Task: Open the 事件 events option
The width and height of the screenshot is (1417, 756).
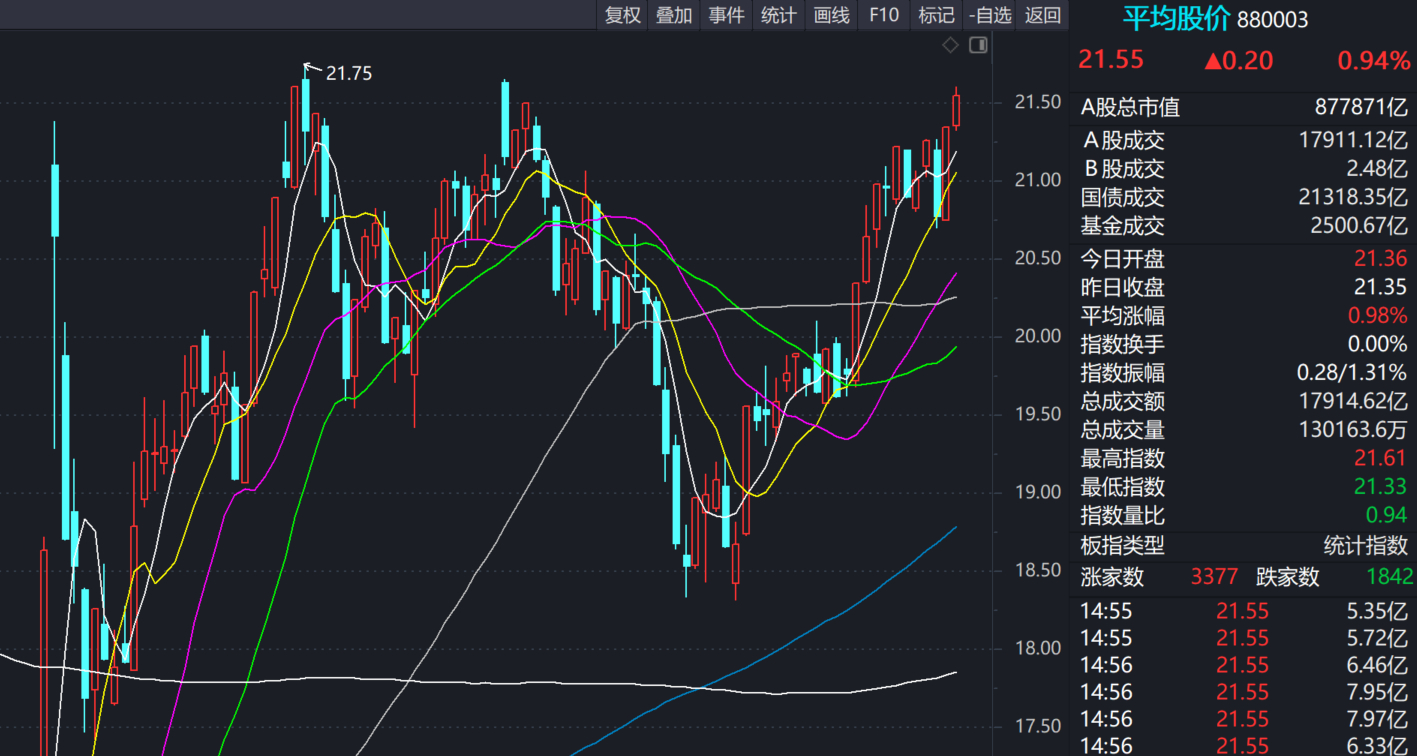Action: (727, 15)
